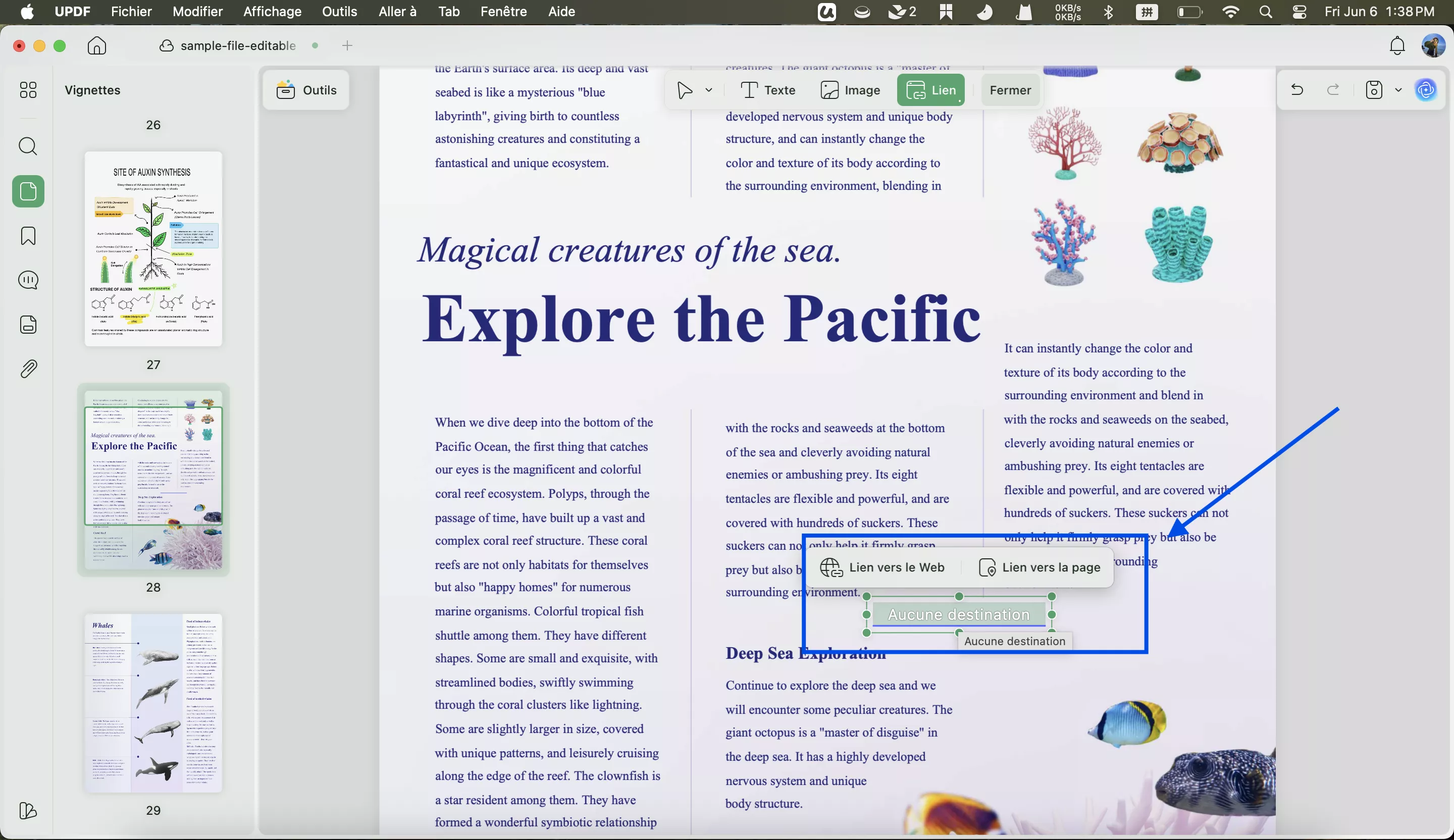Choose Lien vers la page option
1454x840 pixels.
coord(1040,568)
